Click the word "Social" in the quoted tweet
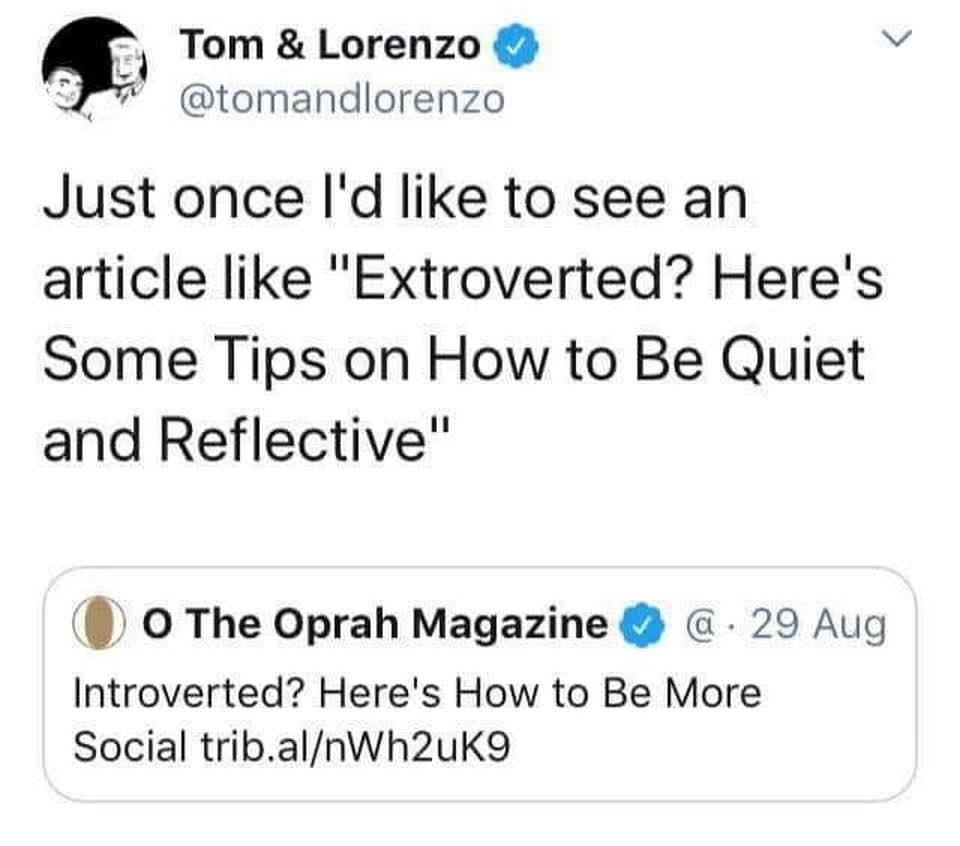Image resolution: width=960 pixels, height=846 pixels. coord(130,746)
